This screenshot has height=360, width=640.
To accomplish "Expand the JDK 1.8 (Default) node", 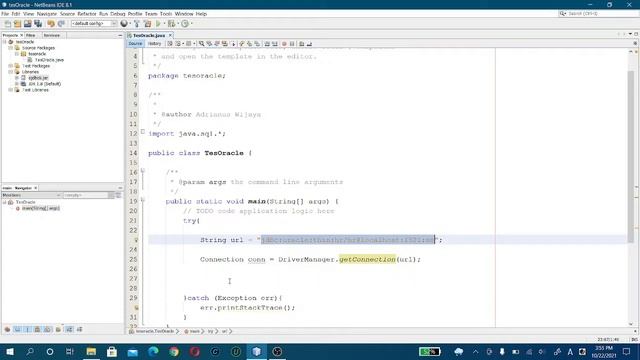I will [x=17, y=84].
